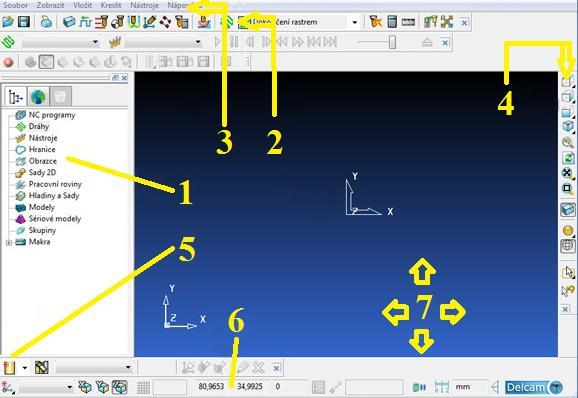Click the Save Project floppy icon
578x398 pixels.
click(24, 22)
